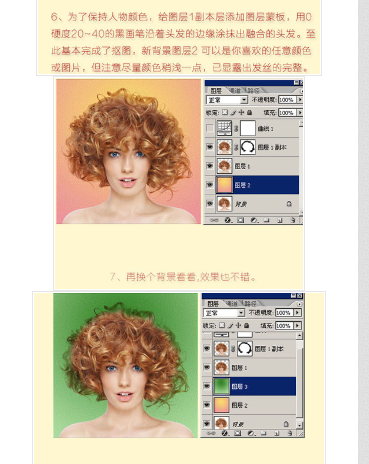Hide the selected orange 图层 2 layer's eye

pyautogui.click(x=210, y=185)
